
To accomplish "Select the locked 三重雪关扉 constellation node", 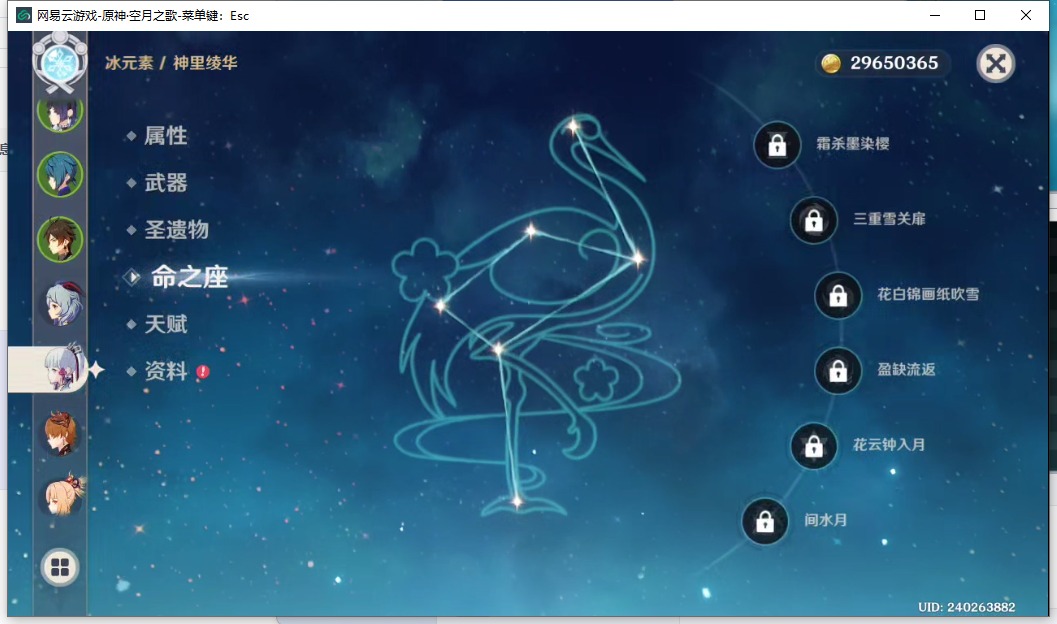I will pyautogui.click(x=813, y=220).
